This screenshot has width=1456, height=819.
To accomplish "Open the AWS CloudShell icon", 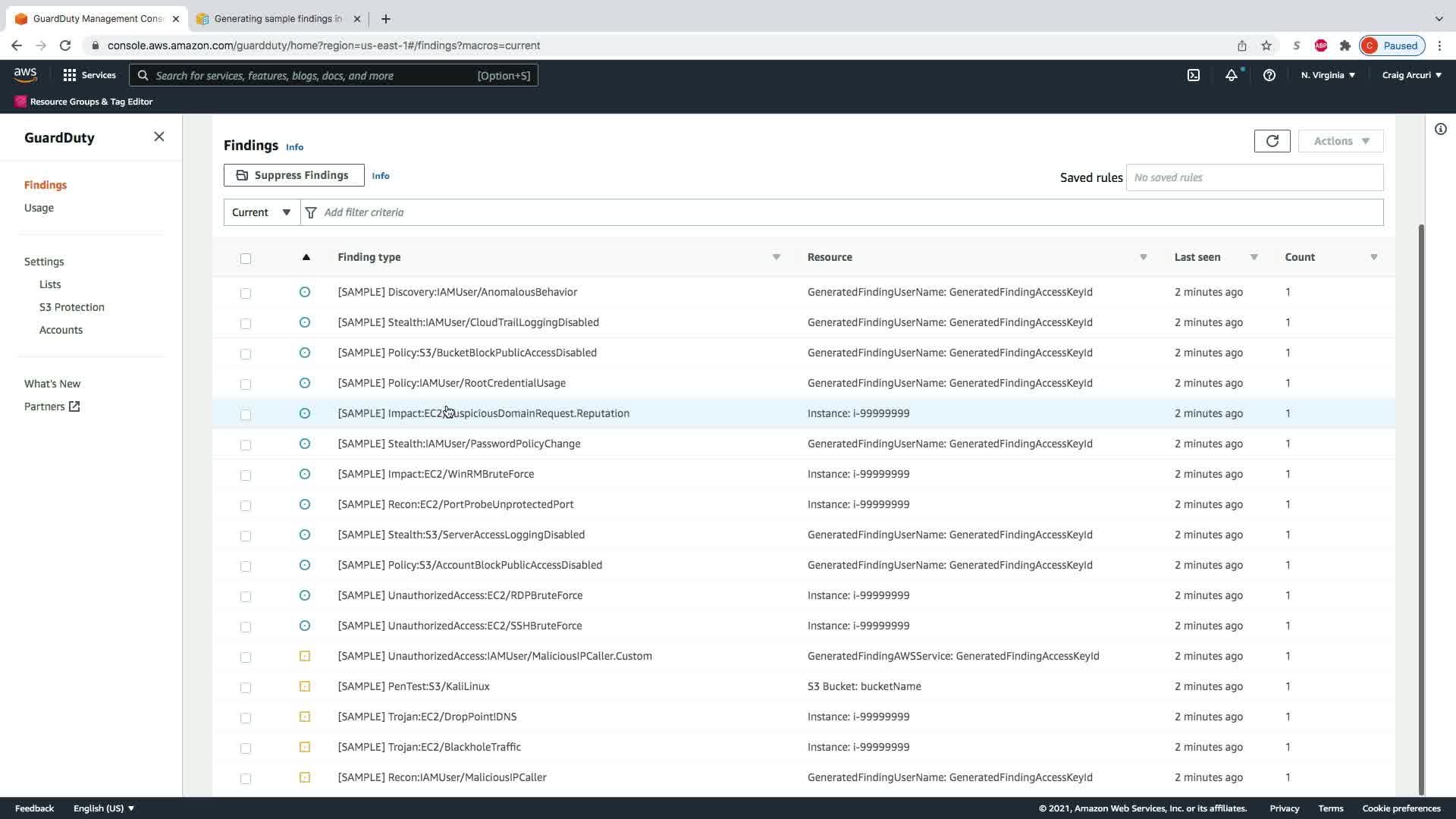I will 1194,75.
